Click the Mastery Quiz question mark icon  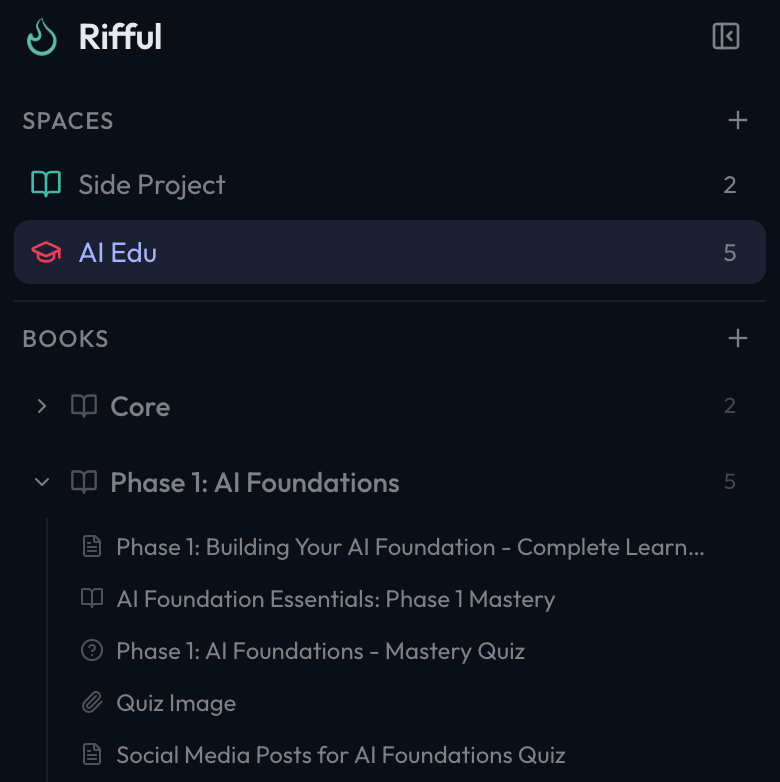click(x=92, y=651)
